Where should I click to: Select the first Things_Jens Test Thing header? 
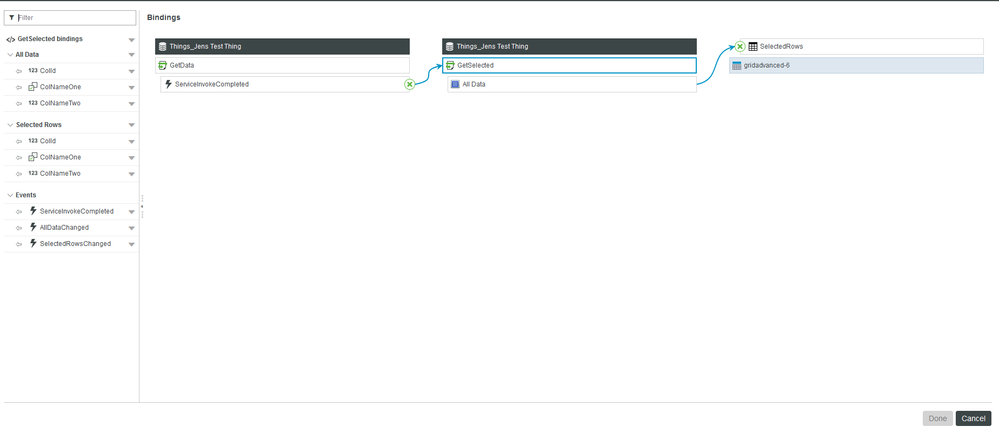pyautogui.click(x=282, y=46)
